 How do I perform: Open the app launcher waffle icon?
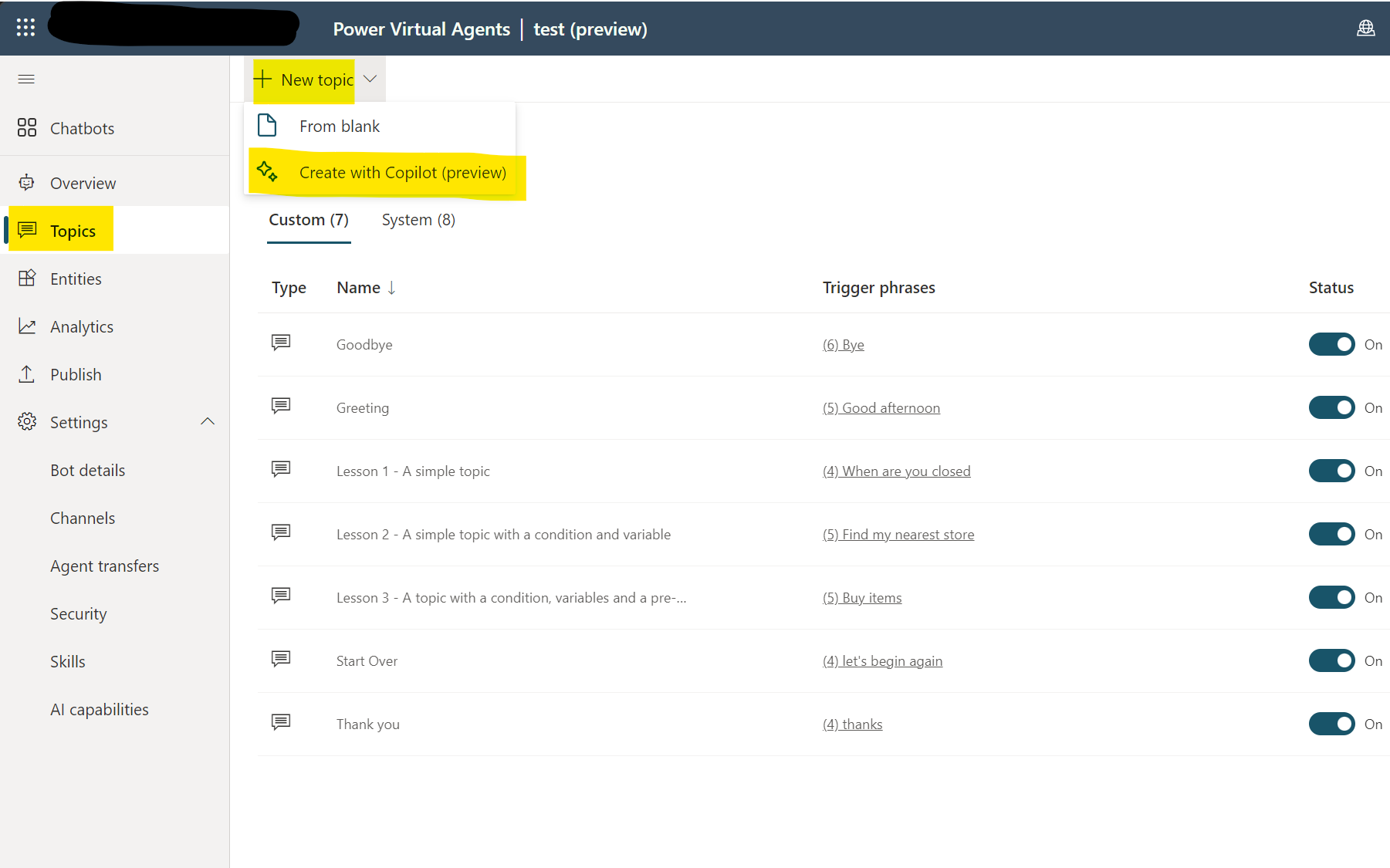(25, 28)
